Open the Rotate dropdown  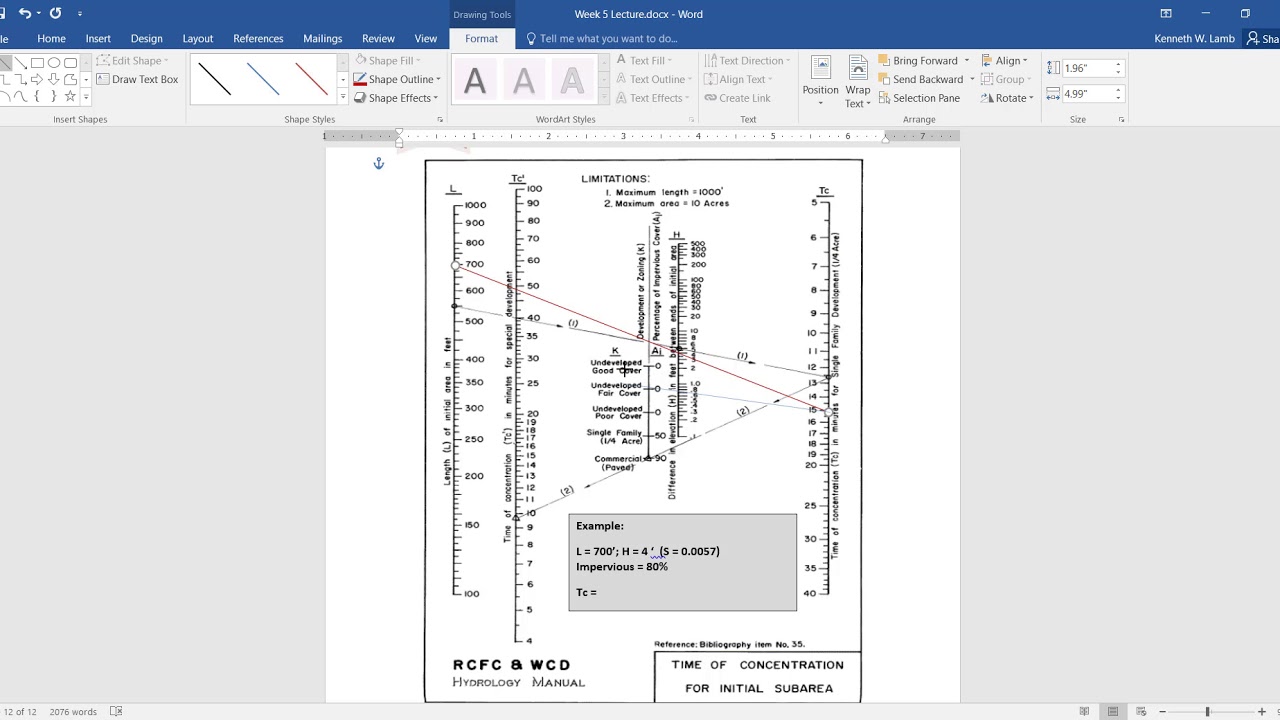coord(1007,98)
